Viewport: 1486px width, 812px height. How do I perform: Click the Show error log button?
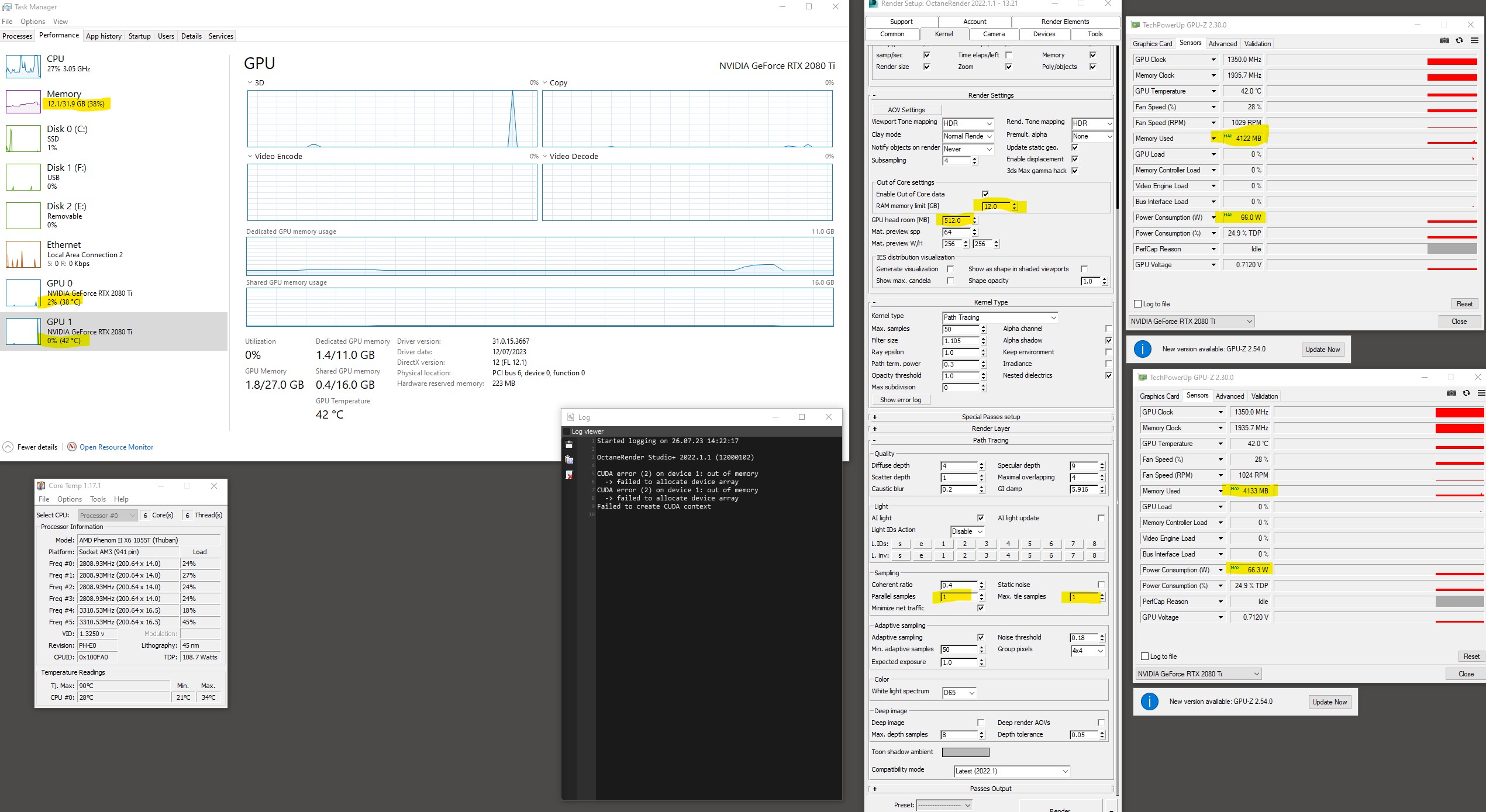click(901, 400)
